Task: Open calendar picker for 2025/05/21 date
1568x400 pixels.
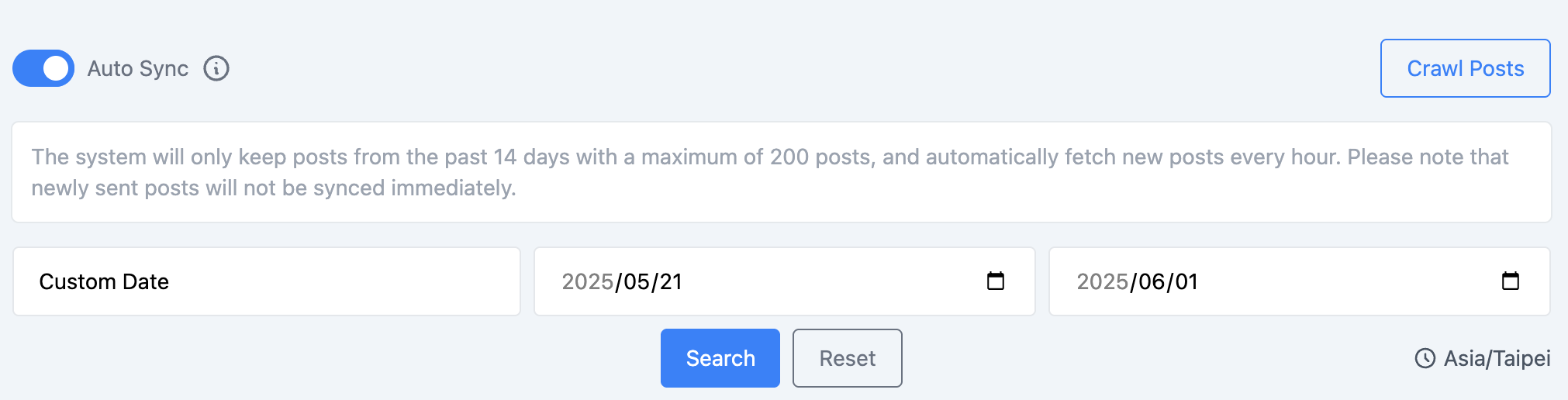Action: pyautogui.click(x=996, y=281)
